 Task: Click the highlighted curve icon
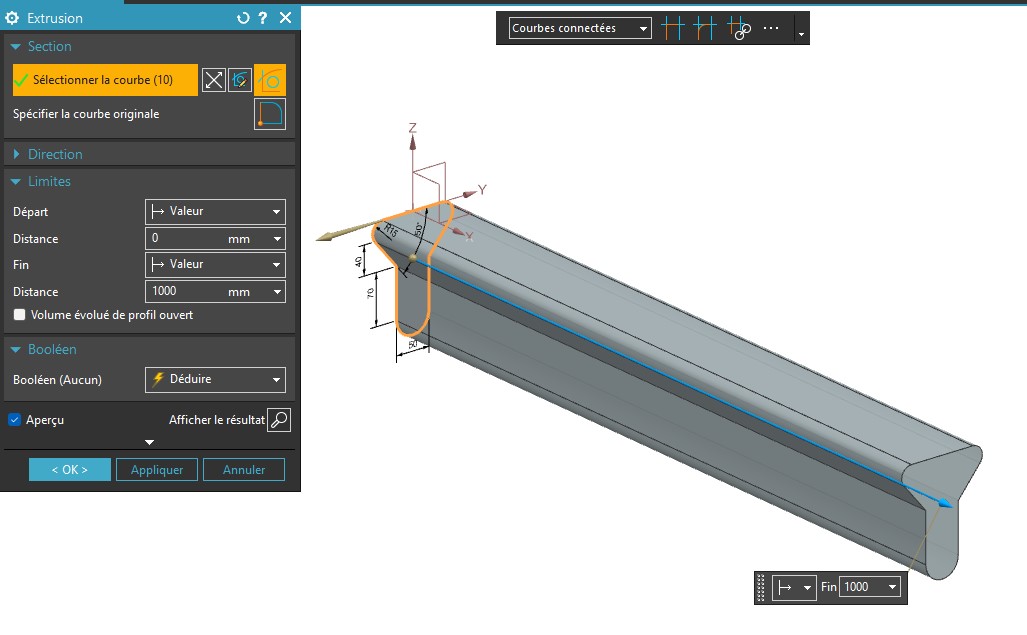(270, 80)
